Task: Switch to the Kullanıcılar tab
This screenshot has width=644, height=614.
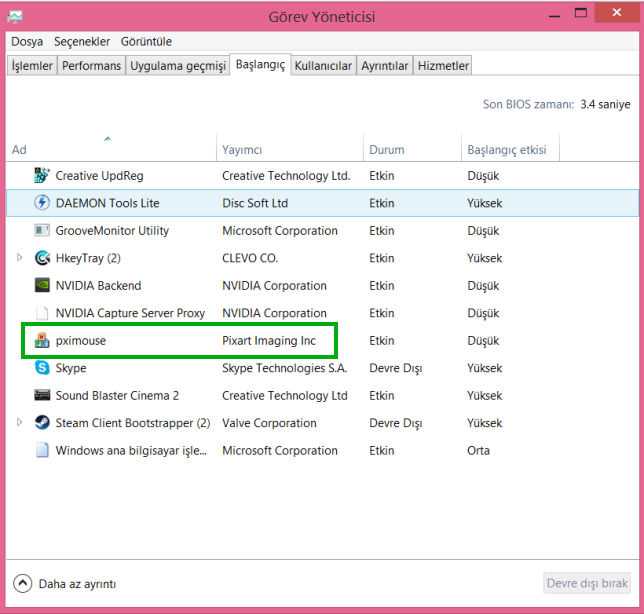Action: tap(323, 66)
